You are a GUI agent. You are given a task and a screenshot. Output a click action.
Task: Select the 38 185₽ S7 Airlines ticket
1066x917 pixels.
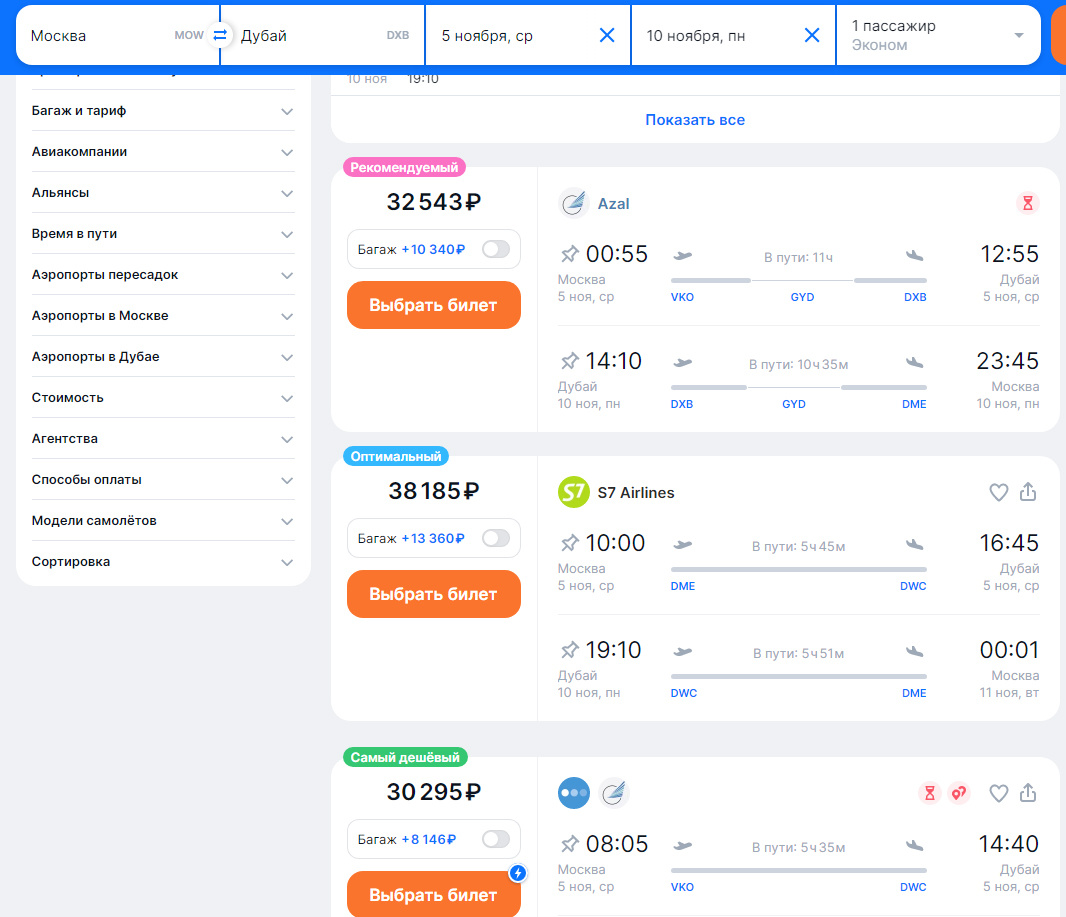(x=434, y=594)
